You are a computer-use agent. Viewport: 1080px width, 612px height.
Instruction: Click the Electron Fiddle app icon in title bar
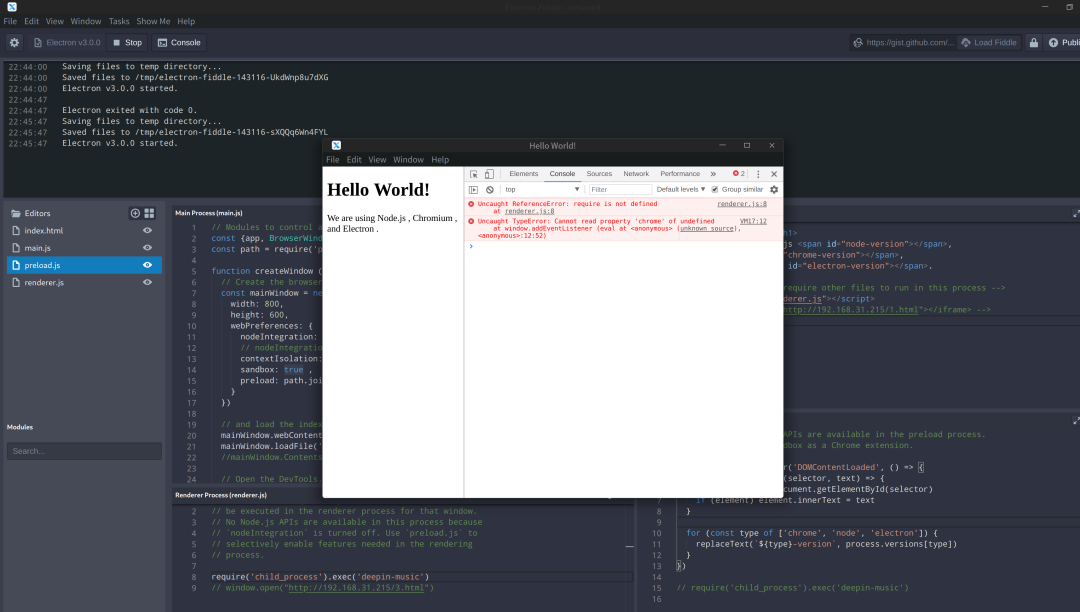(12, 7)
